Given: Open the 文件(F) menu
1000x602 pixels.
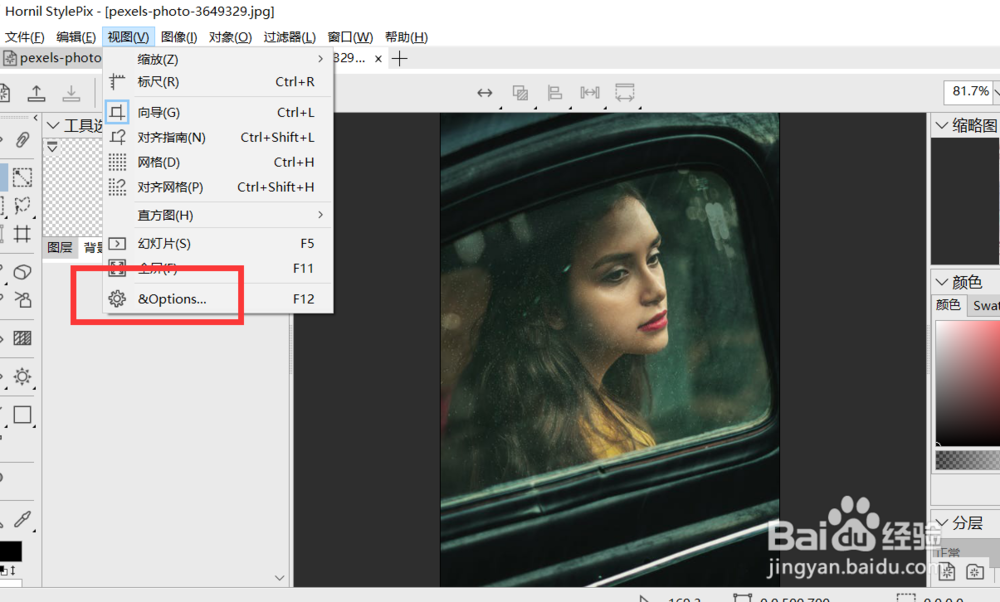Looking at the screenshot, I should 25,37.
